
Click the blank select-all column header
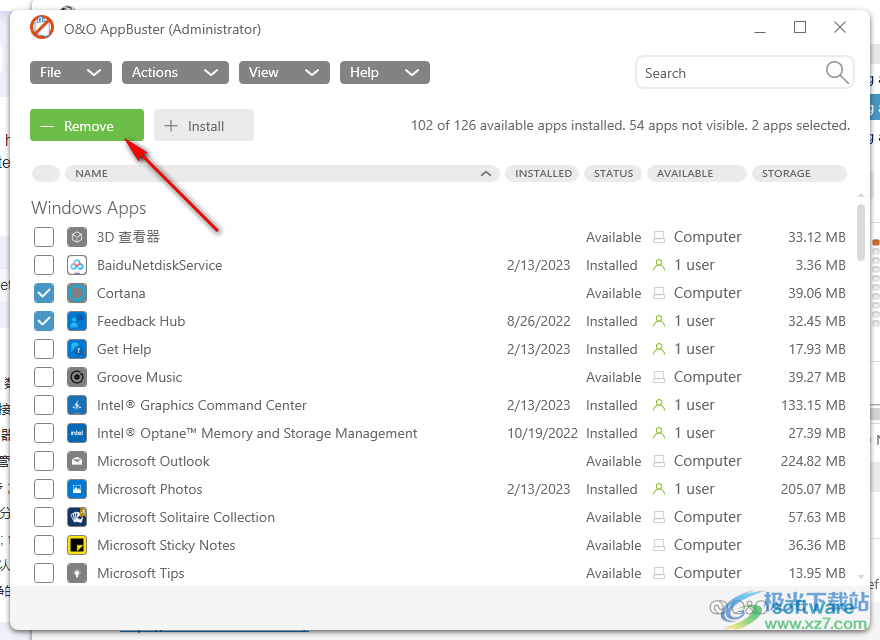point(46,173)
